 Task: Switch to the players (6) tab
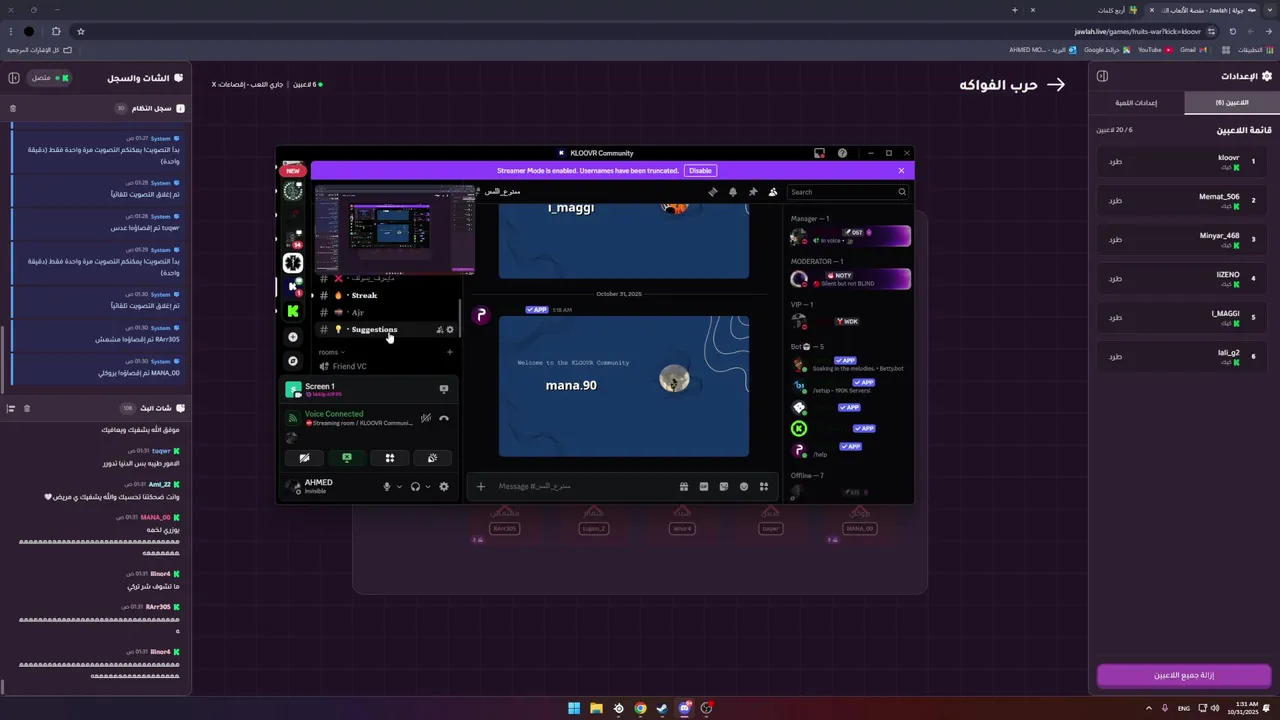click(x=1232, y=102)
